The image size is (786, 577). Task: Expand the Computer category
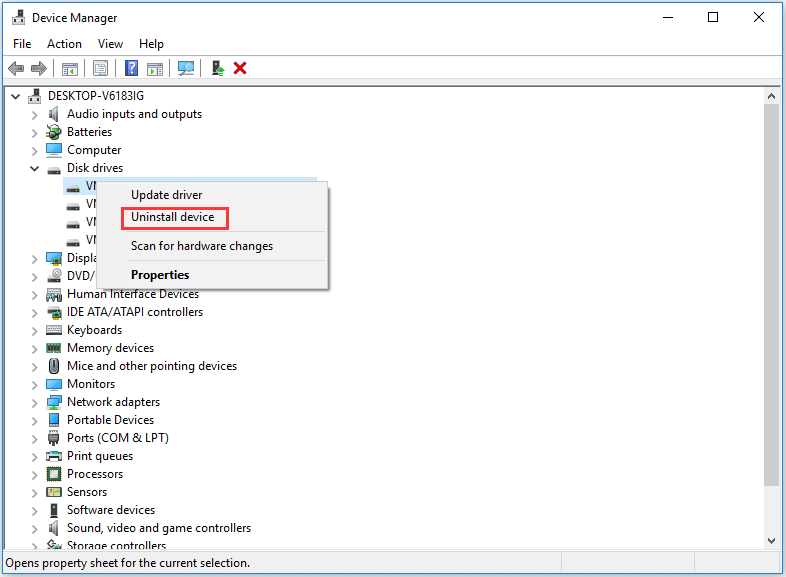pyautogui.click(x=34, y=151)
